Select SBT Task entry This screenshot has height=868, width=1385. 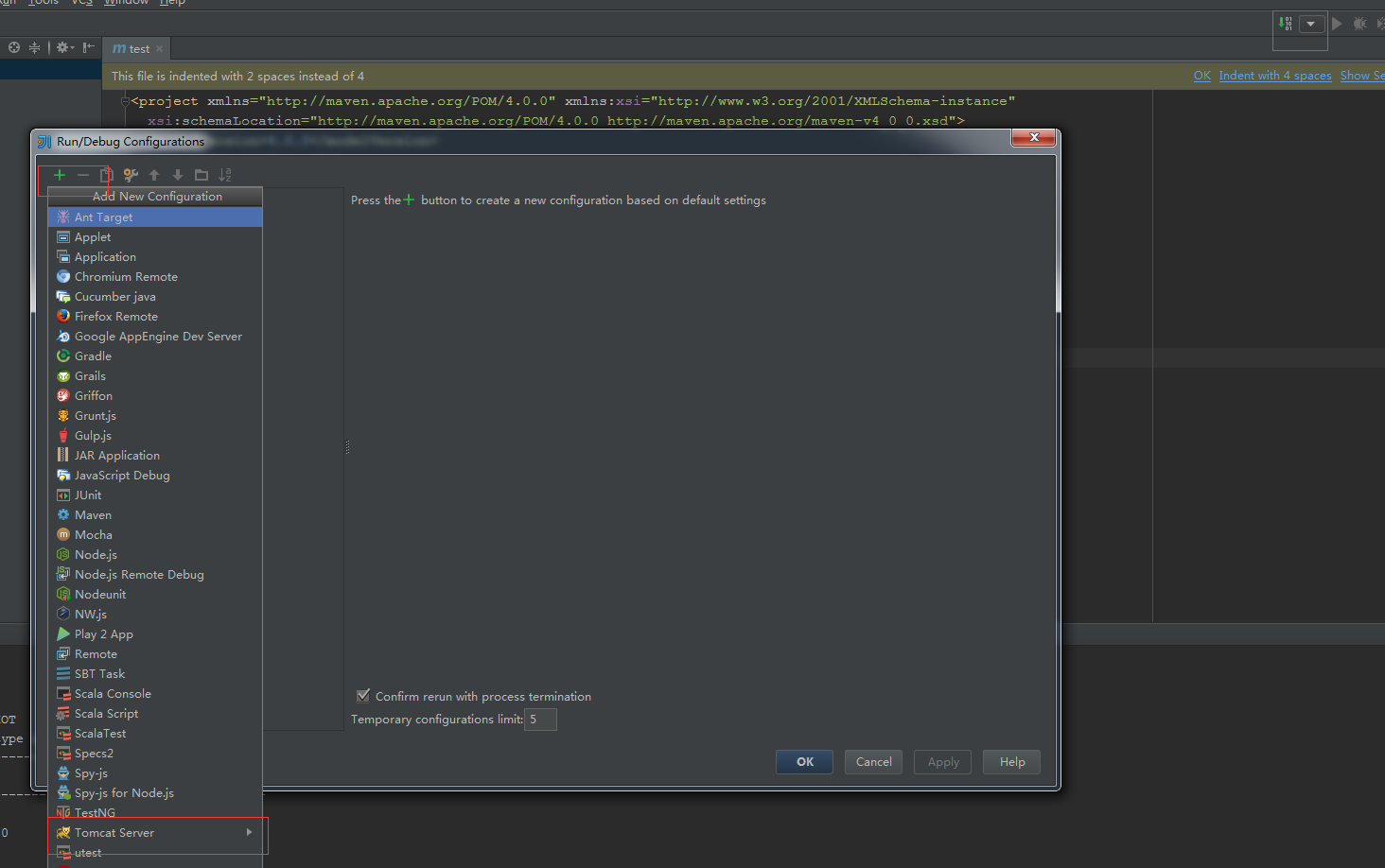coord(155,674)
